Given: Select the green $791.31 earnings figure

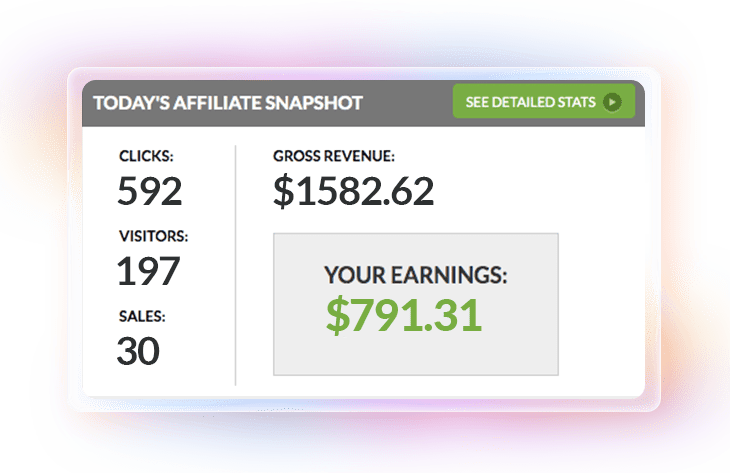Looking at the screenshot, I should pos(404,315).
